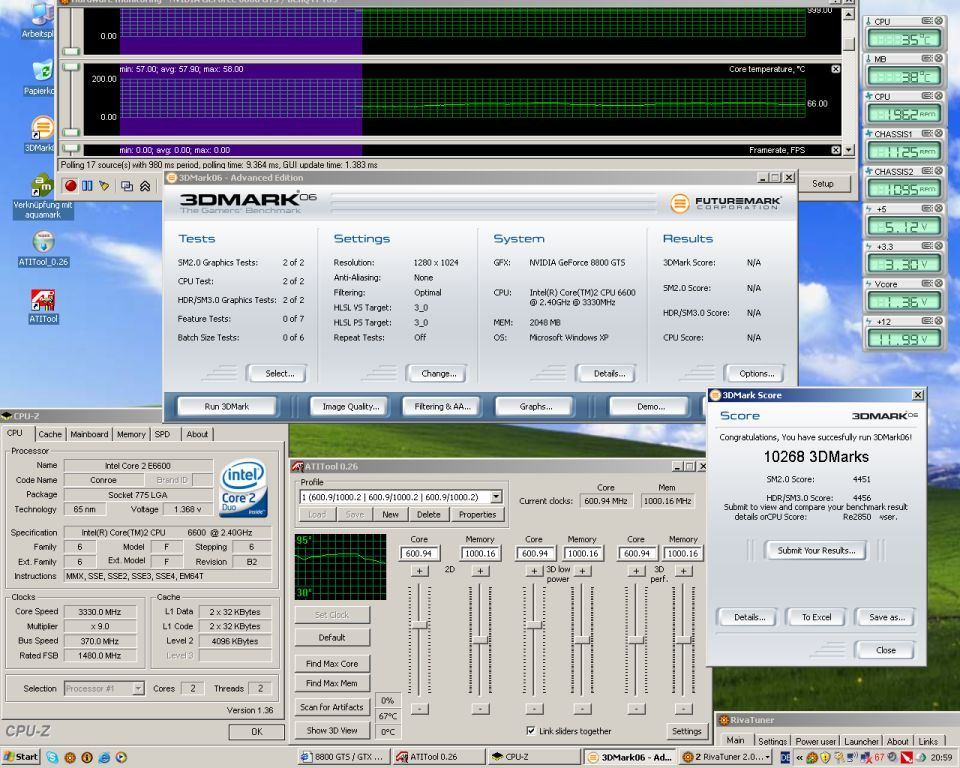
Task: Click Submit Your Results button
Action: click(816, 550)
